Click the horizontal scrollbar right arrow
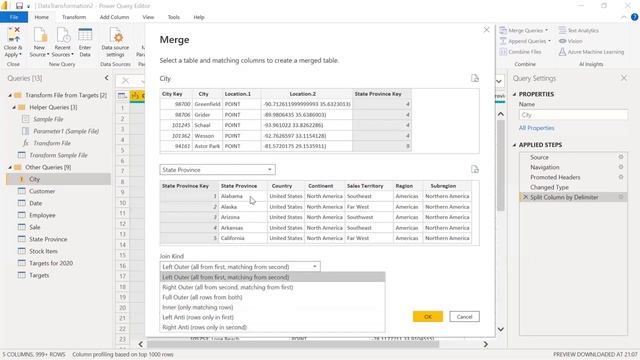Viewport: 640px width, 360px height. (x=486, y=344)
